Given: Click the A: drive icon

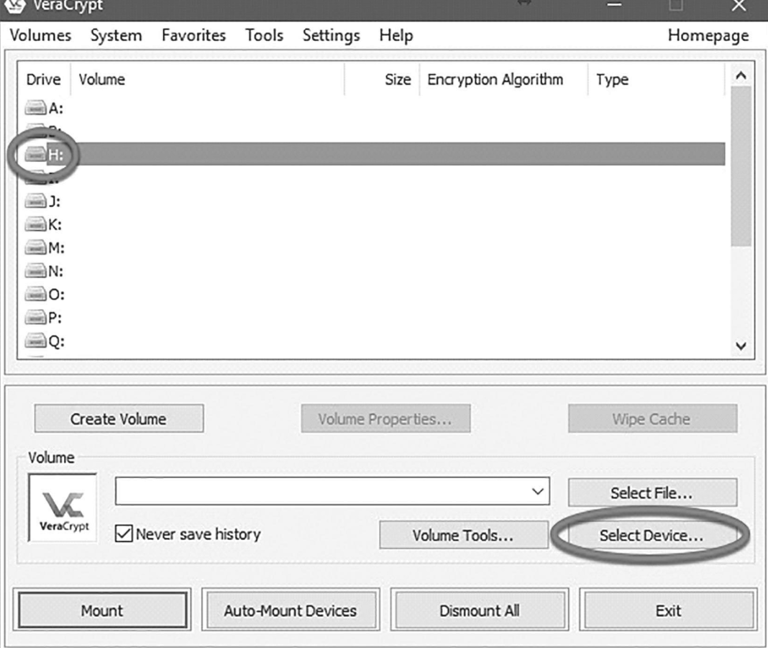Looking at the screenshot, I should pos(35,107).
